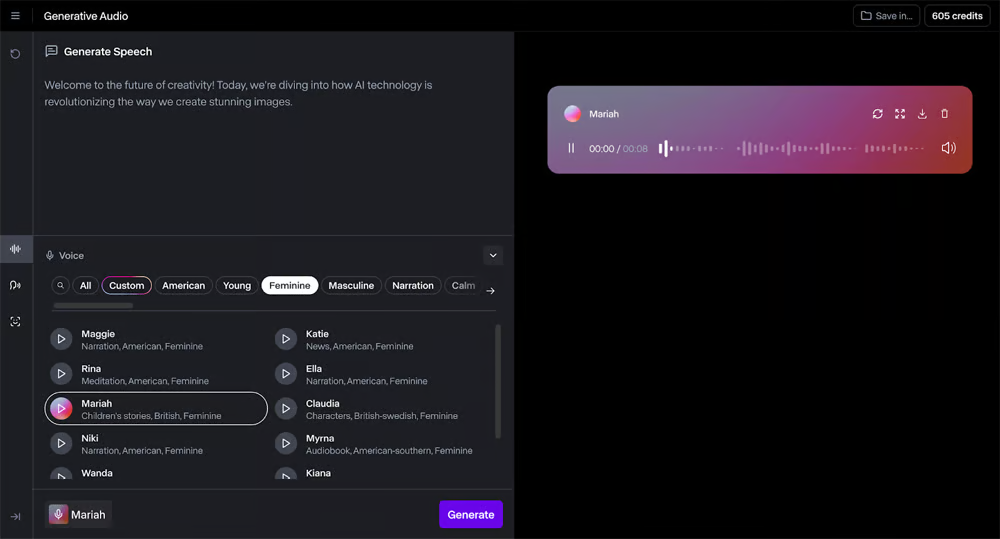Search voices with magnifier icon
Image resolution: width=1000 pixels, height=539 pixels.
coord(60,286)
